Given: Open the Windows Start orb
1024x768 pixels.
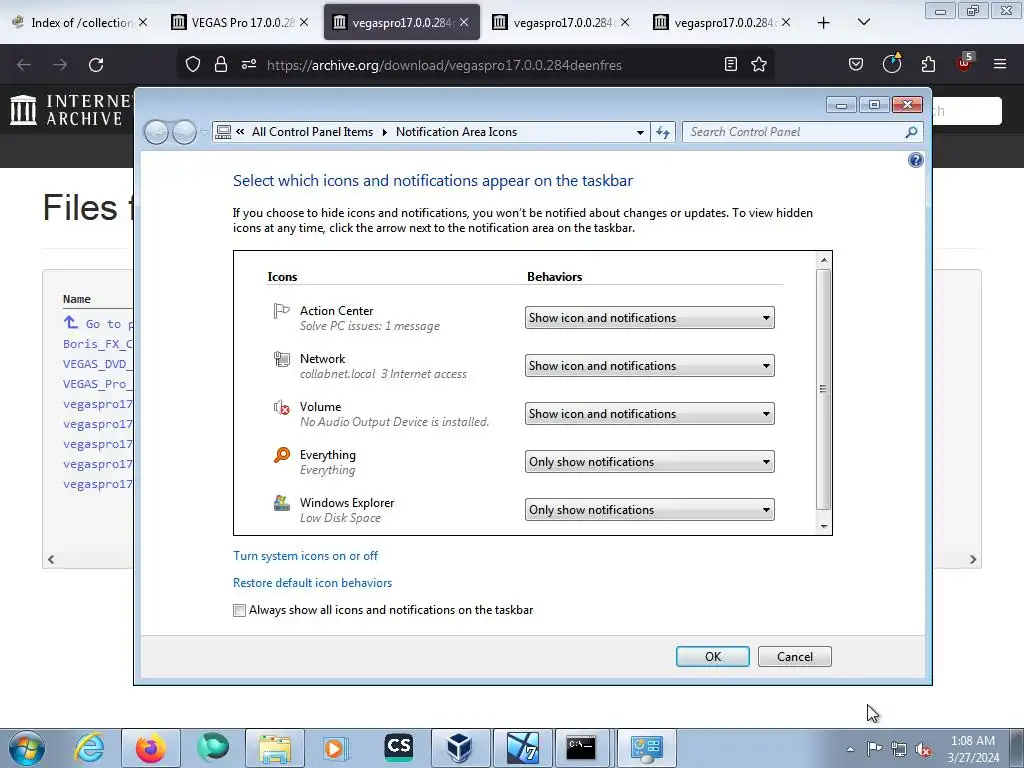Looking at the screenshot, I should coord(27,748).
